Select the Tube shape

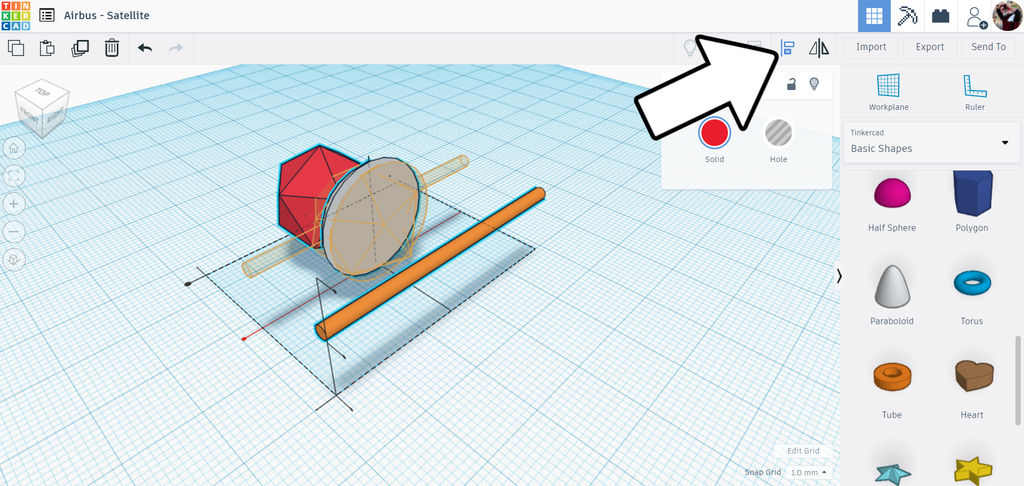891,389
